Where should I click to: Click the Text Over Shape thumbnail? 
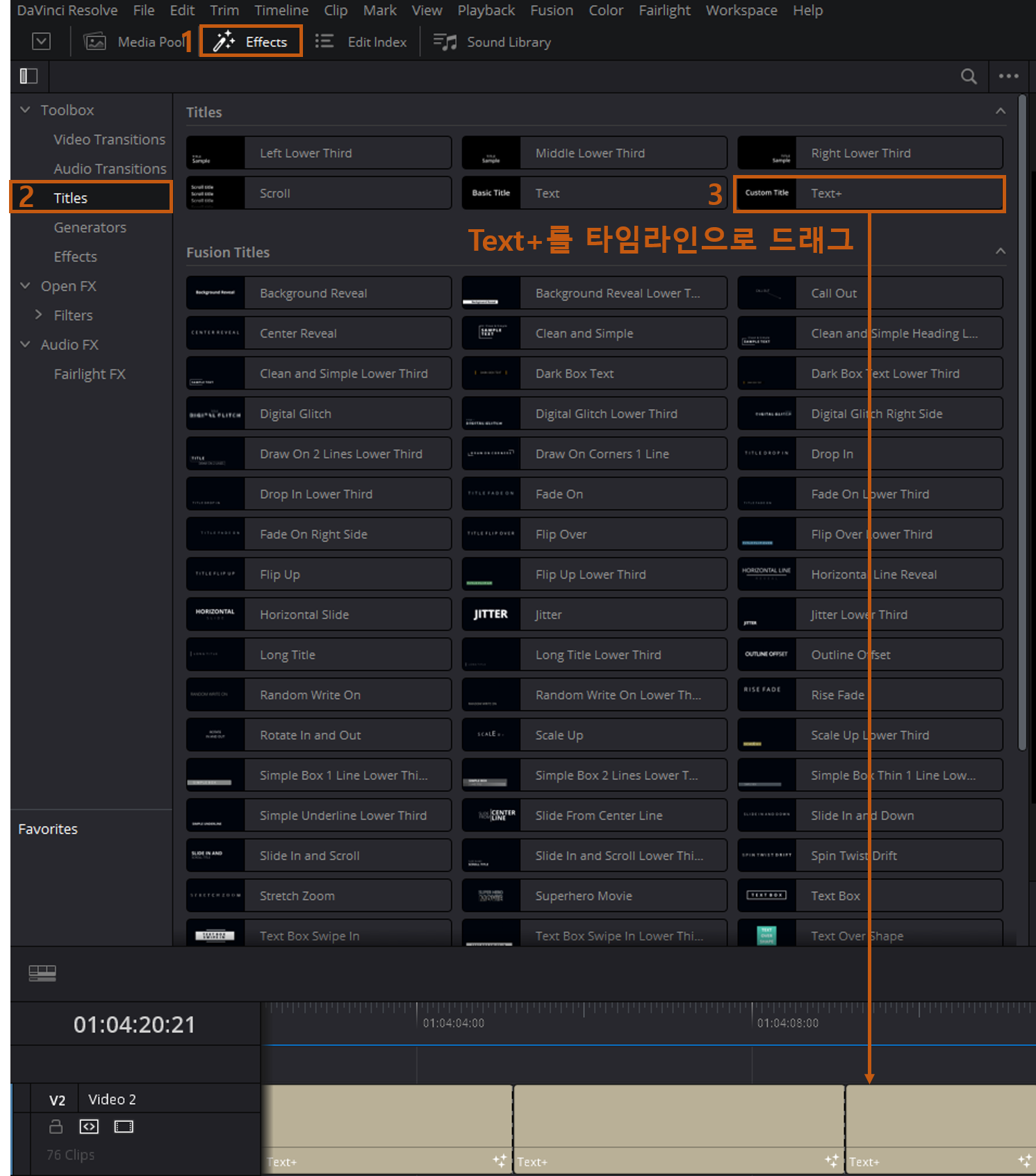pos(766,934)
